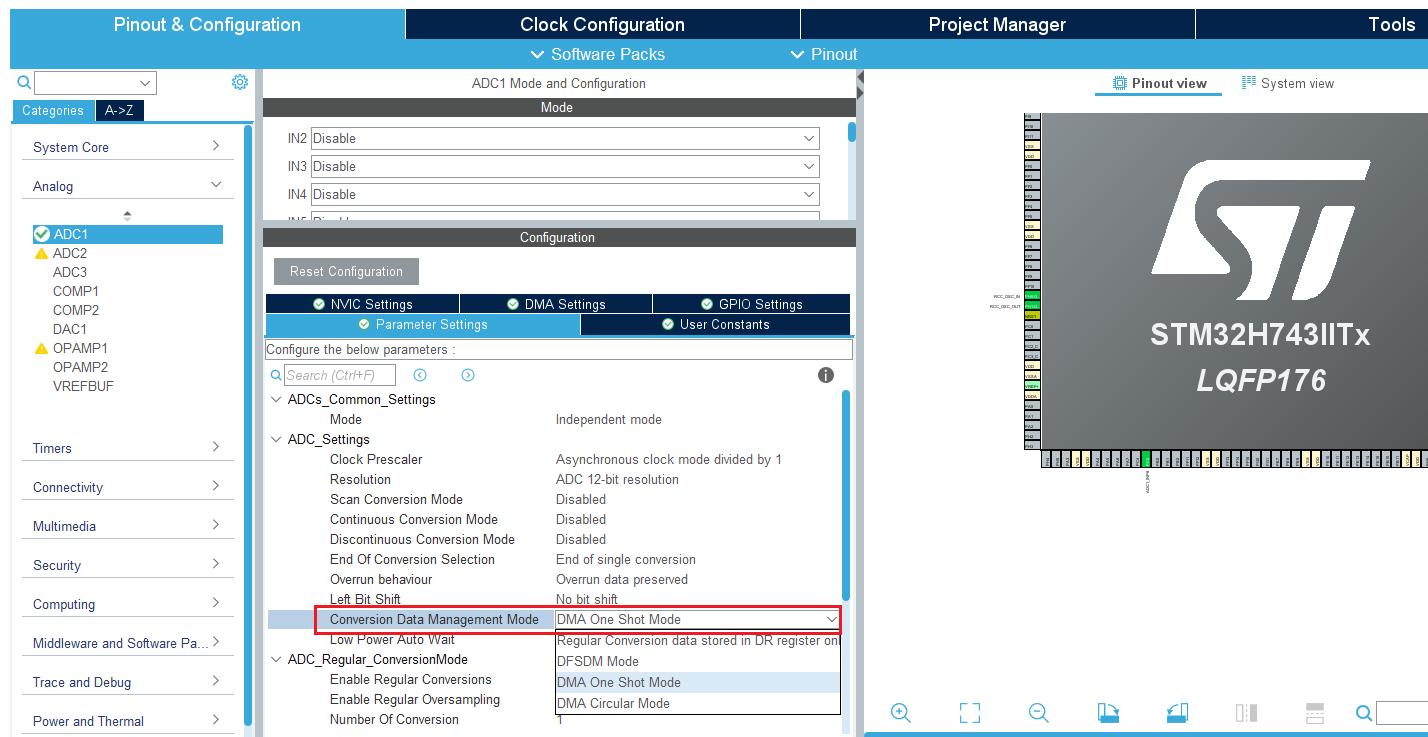Select the DFSDM Mode option

698,661
